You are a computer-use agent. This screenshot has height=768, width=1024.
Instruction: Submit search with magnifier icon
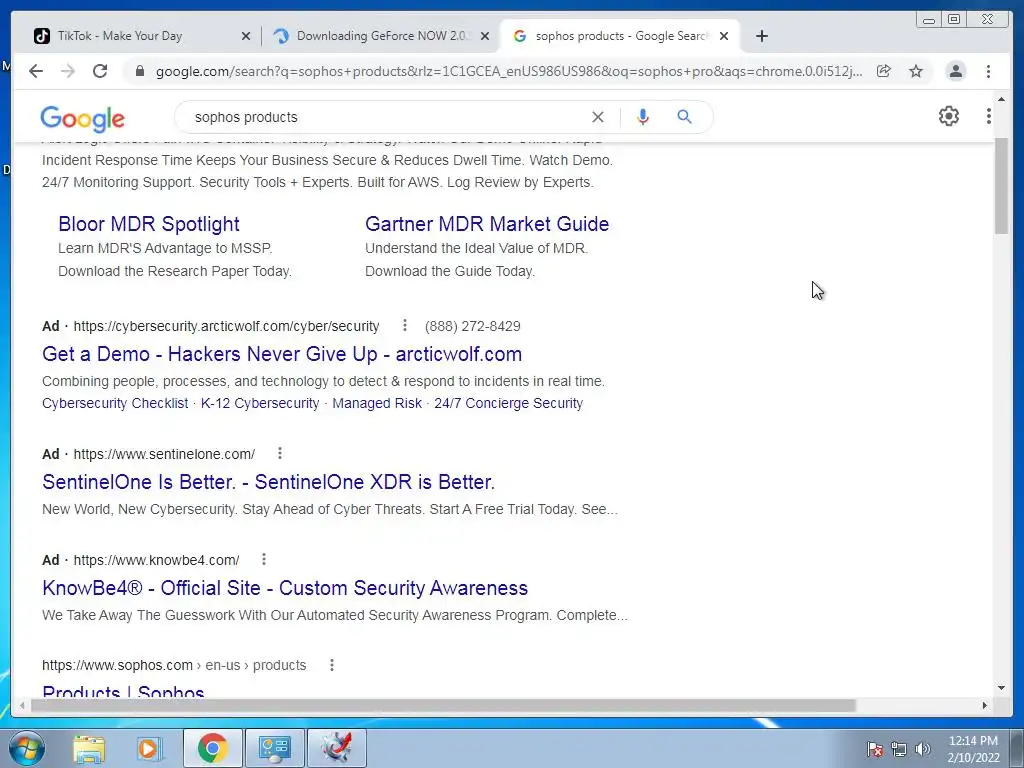point(684,117)
